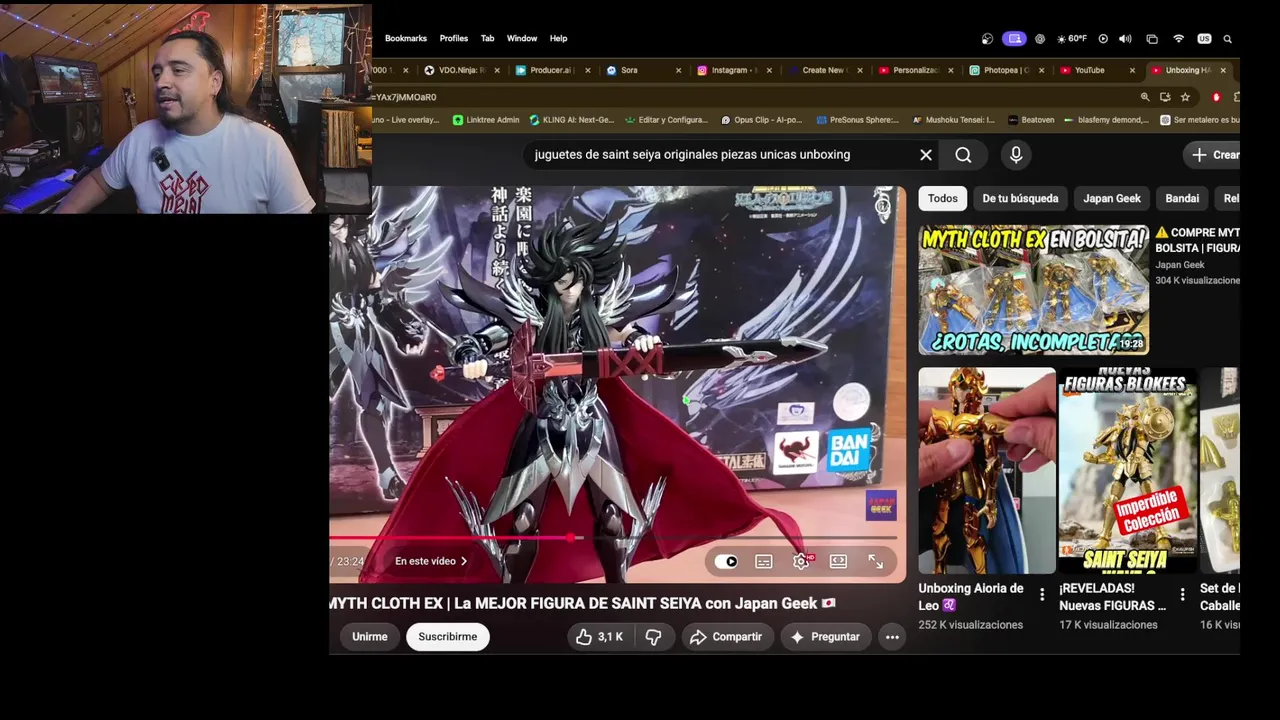Click the magnifier search button on YouTube
Image resolution: width=1280 pixels, height=720 pixels.
(x=963, y=155)
